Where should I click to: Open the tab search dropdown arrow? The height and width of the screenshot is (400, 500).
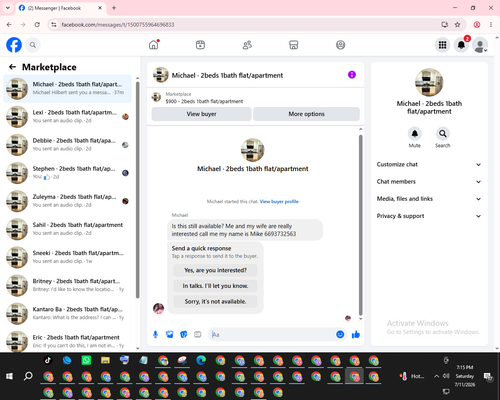(8, 8)
